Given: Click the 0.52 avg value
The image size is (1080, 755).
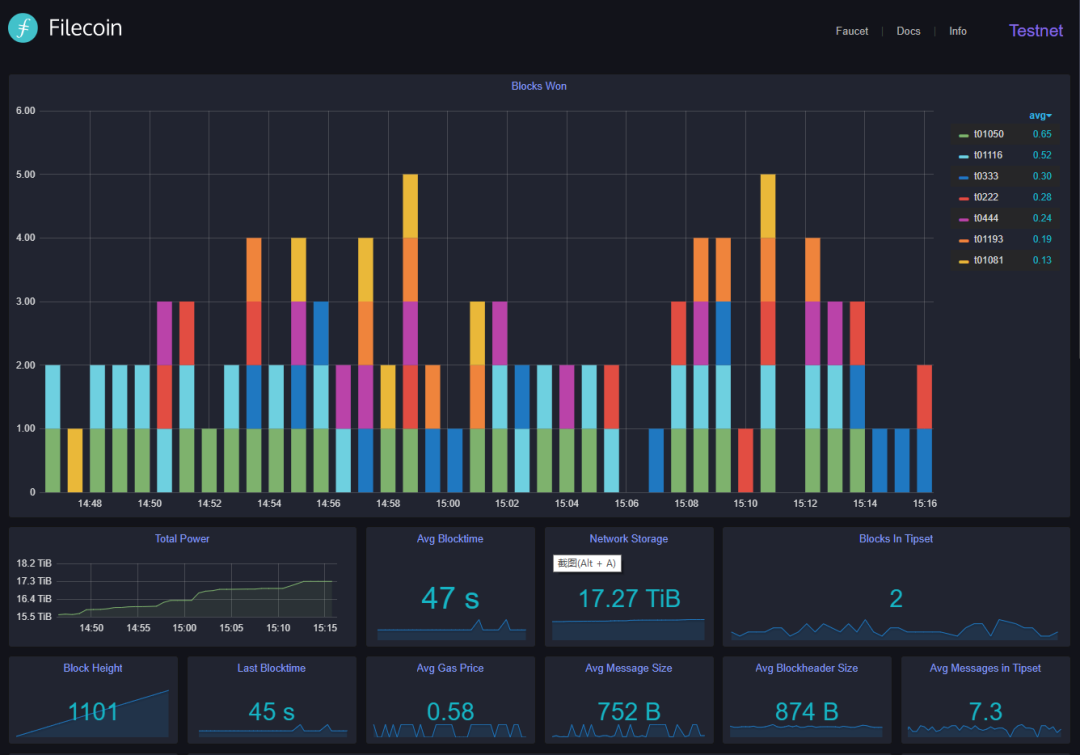Looking at the screenshot, I should [1041, 155].
